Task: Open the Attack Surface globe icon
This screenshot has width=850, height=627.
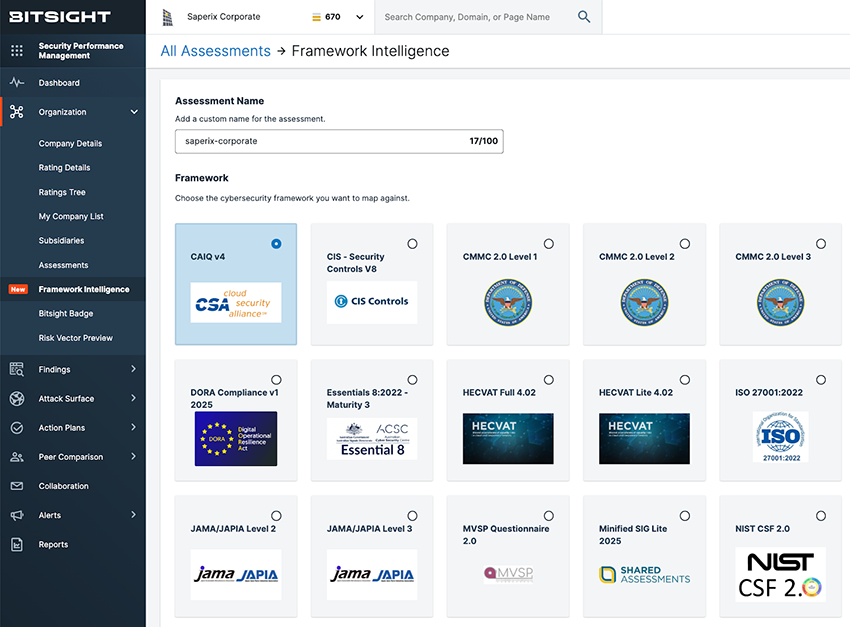Action: [17, 397]
